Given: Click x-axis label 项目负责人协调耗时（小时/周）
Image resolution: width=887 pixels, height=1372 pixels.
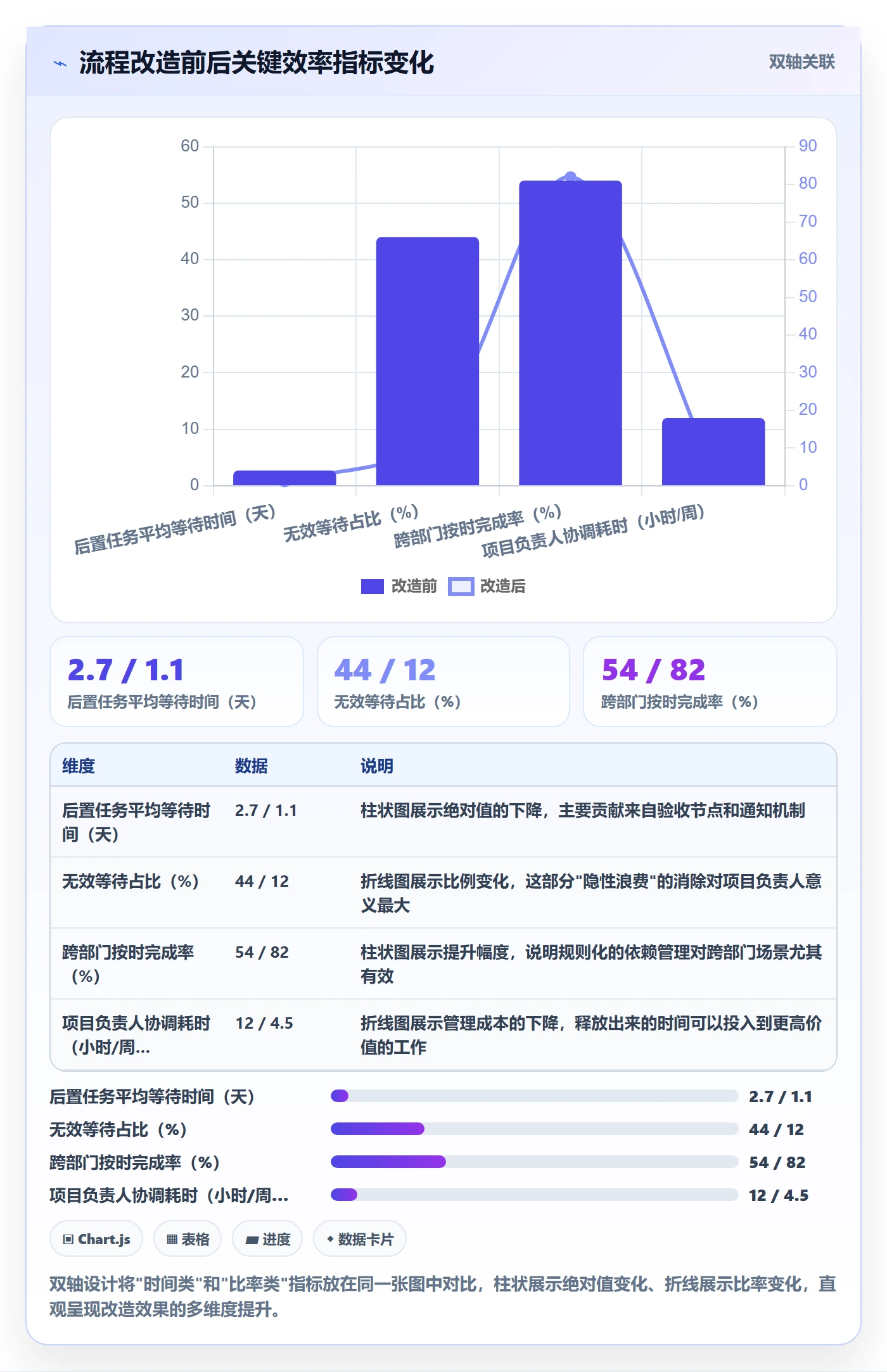Looking at the screenshot, I should pyautogui.click(x=594, y=531).
